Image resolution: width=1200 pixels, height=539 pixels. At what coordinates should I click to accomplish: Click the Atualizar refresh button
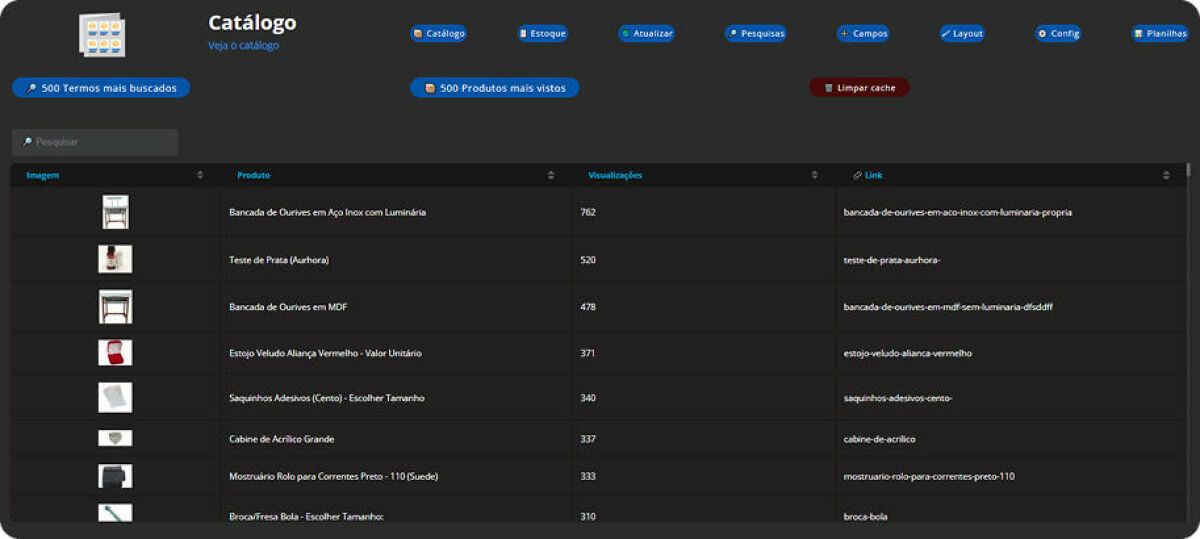click(x=647, y=33)
